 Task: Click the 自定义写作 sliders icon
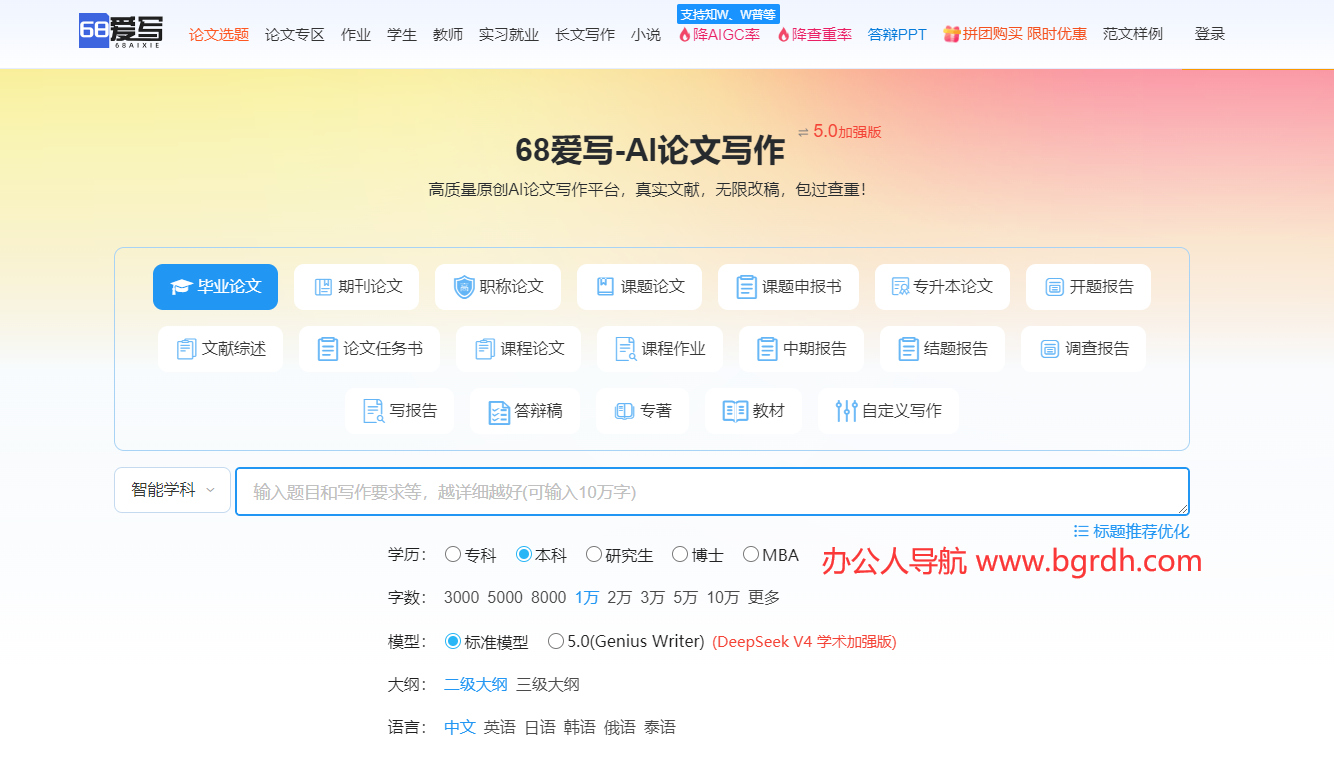coord(847,411)
